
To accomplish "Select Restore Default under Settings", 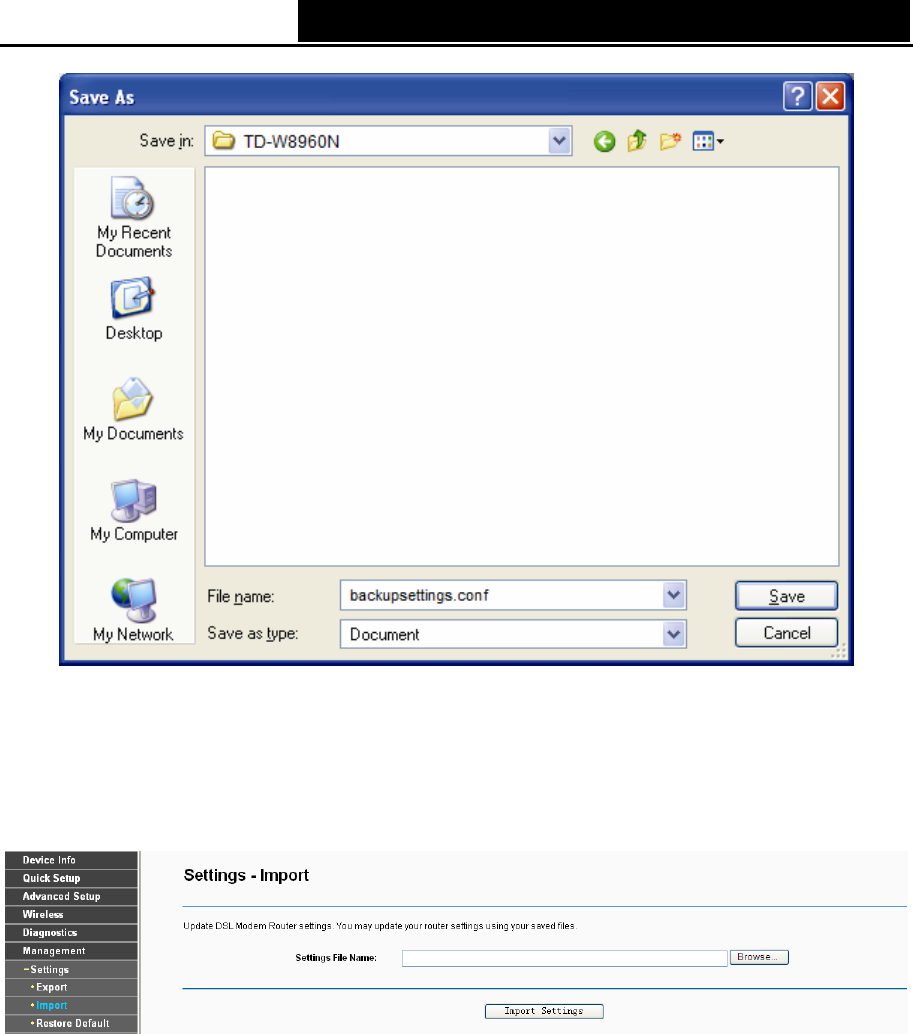I will pyautogui.click(x=71, y=1023).
